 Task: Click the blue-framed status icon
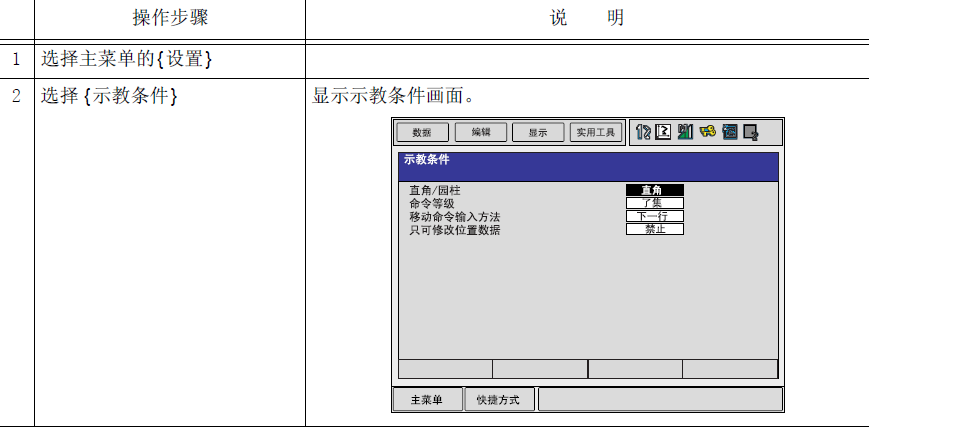point(730,132)
